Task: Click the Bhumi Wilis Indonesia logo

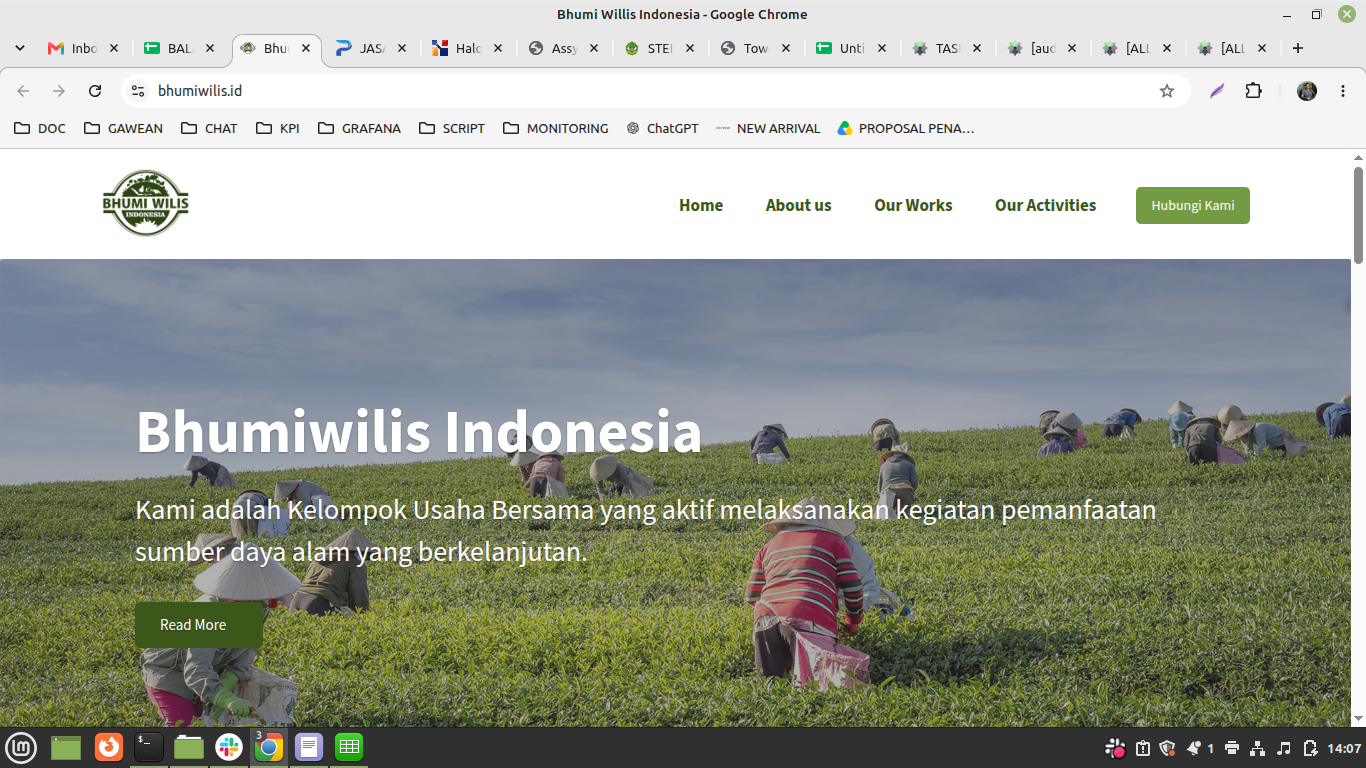Action: pyautogui.click(x=146, y=203)
